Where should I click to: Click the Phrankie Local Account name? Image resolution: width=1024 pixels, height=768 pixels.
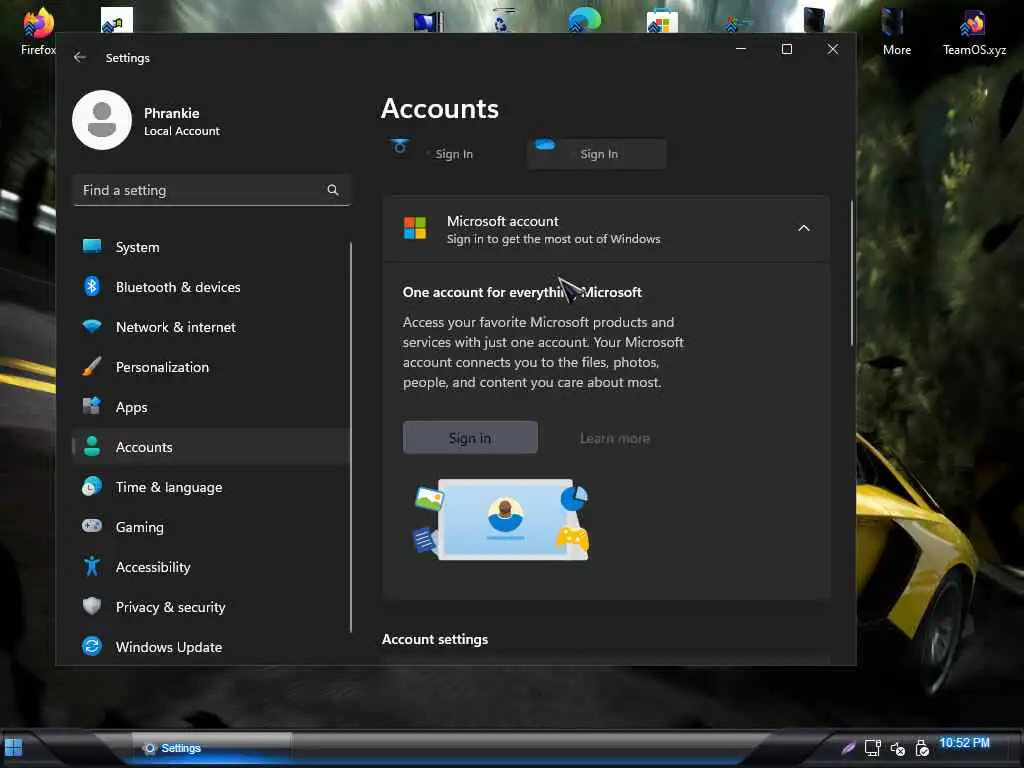182,121
